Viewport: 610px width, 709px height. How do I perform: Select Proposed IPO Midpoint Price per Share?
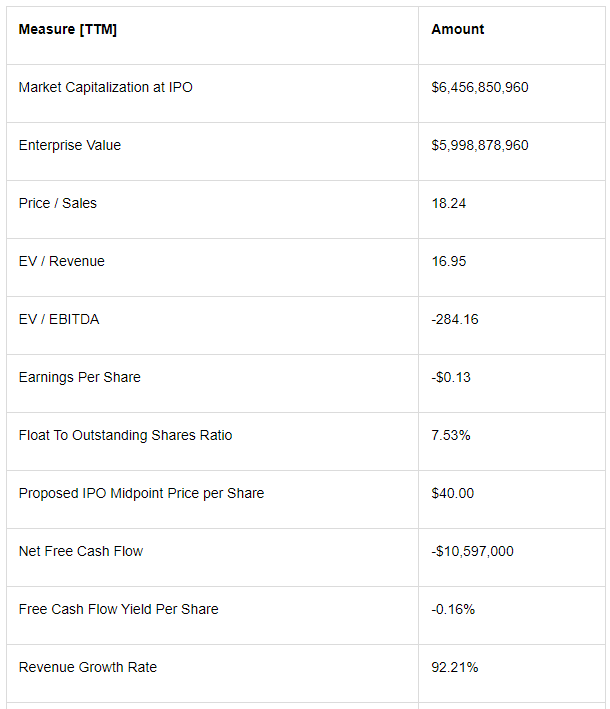[x=141, y=493]
